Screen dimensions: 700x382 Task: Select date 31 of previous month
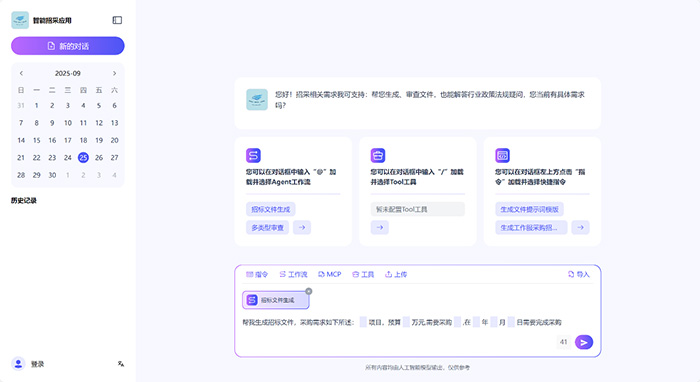(21, 105)
